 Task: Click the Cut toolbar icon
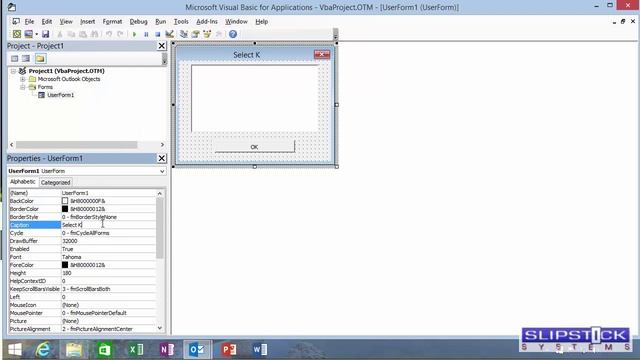pos(60,34)
